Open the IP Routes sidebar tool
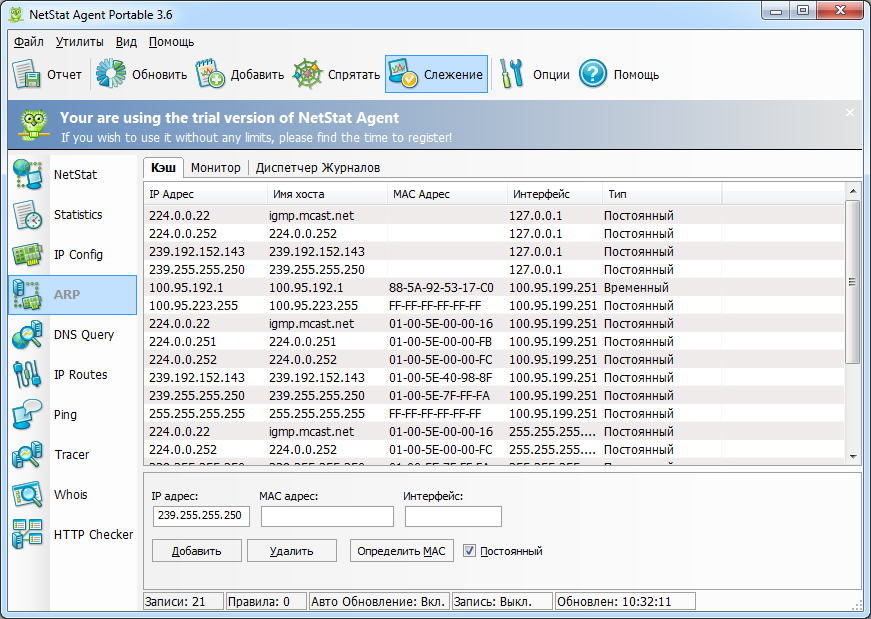 point(72,375)
